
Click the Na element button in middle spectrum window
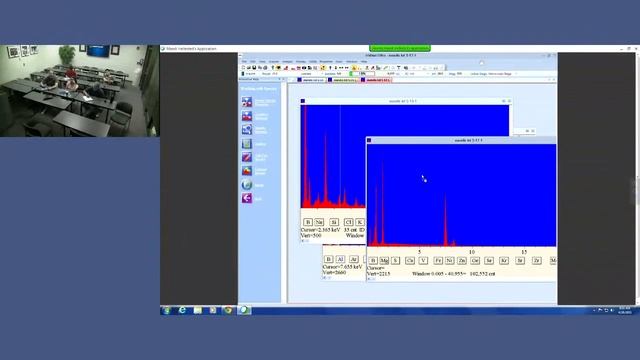[x=319, y=222]
